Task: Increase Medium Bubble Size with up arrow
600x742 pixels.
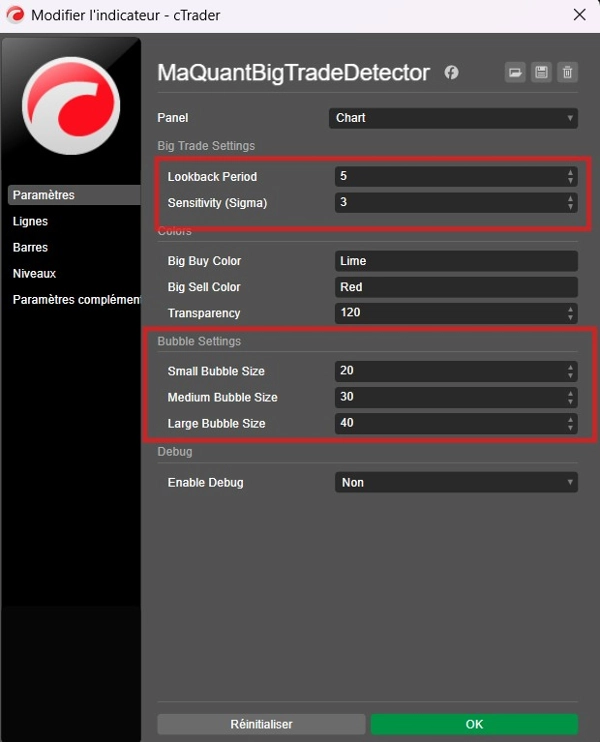Action: pyautogui.click(x=570, y=393)
